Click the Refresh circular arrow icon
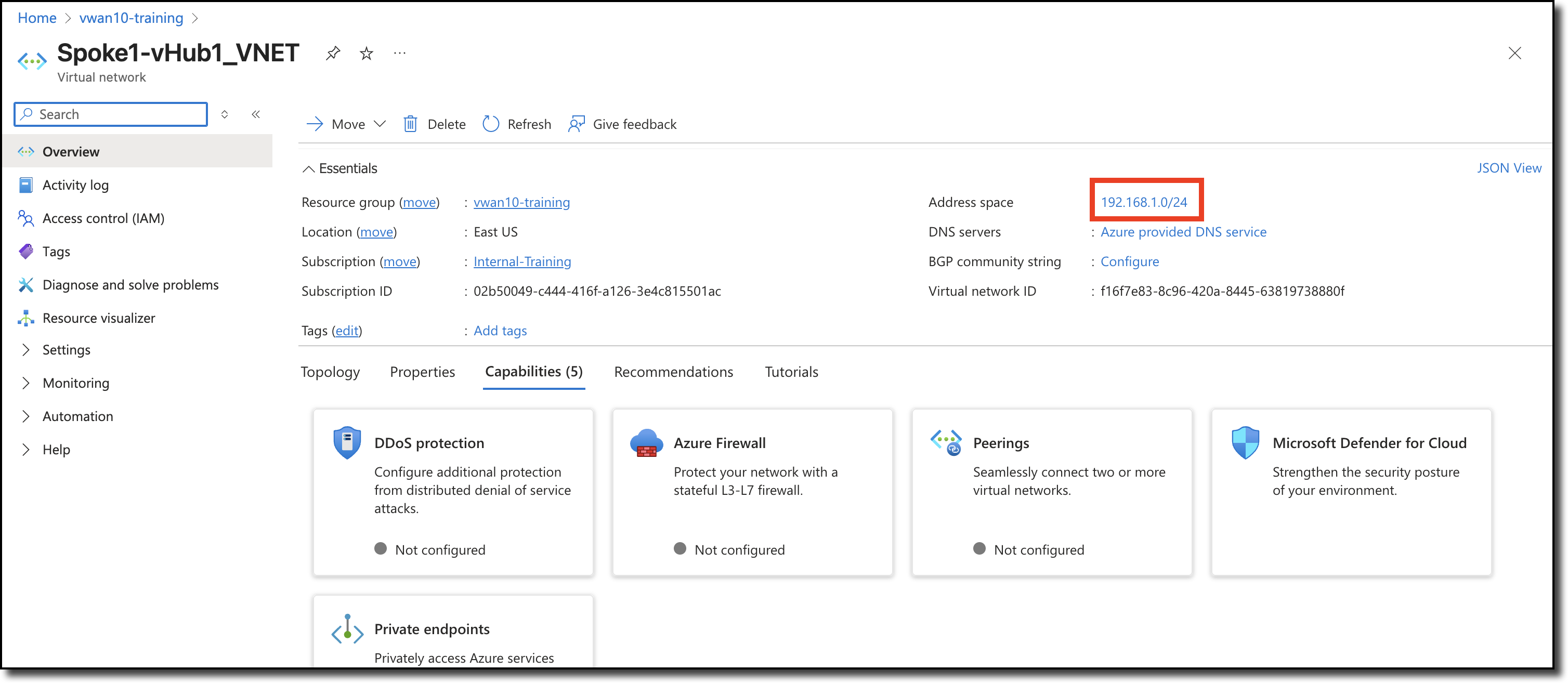 tap(491, 124)
